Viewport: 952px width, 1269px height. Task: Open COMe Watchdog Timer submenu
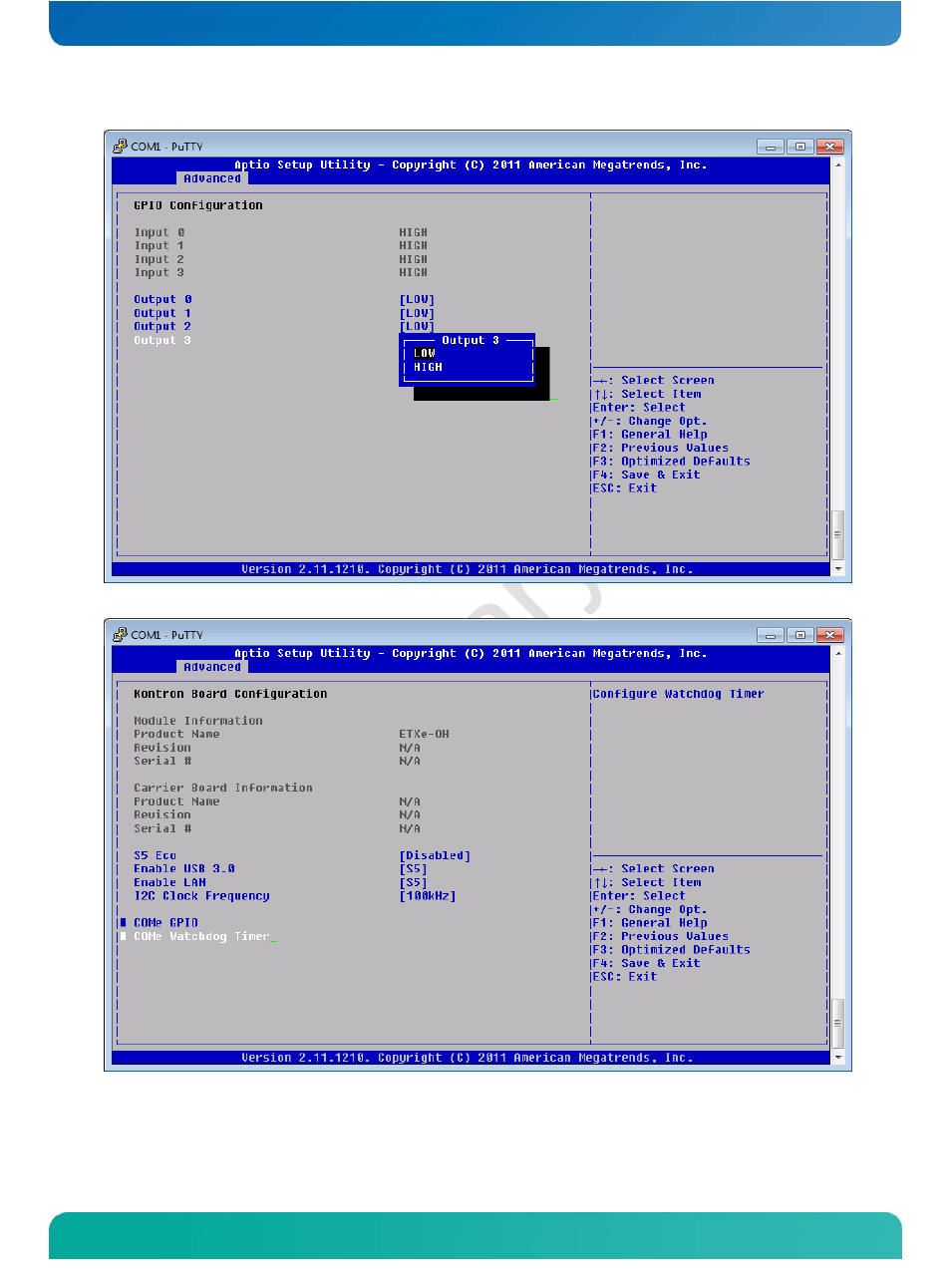tap(201, 936)
